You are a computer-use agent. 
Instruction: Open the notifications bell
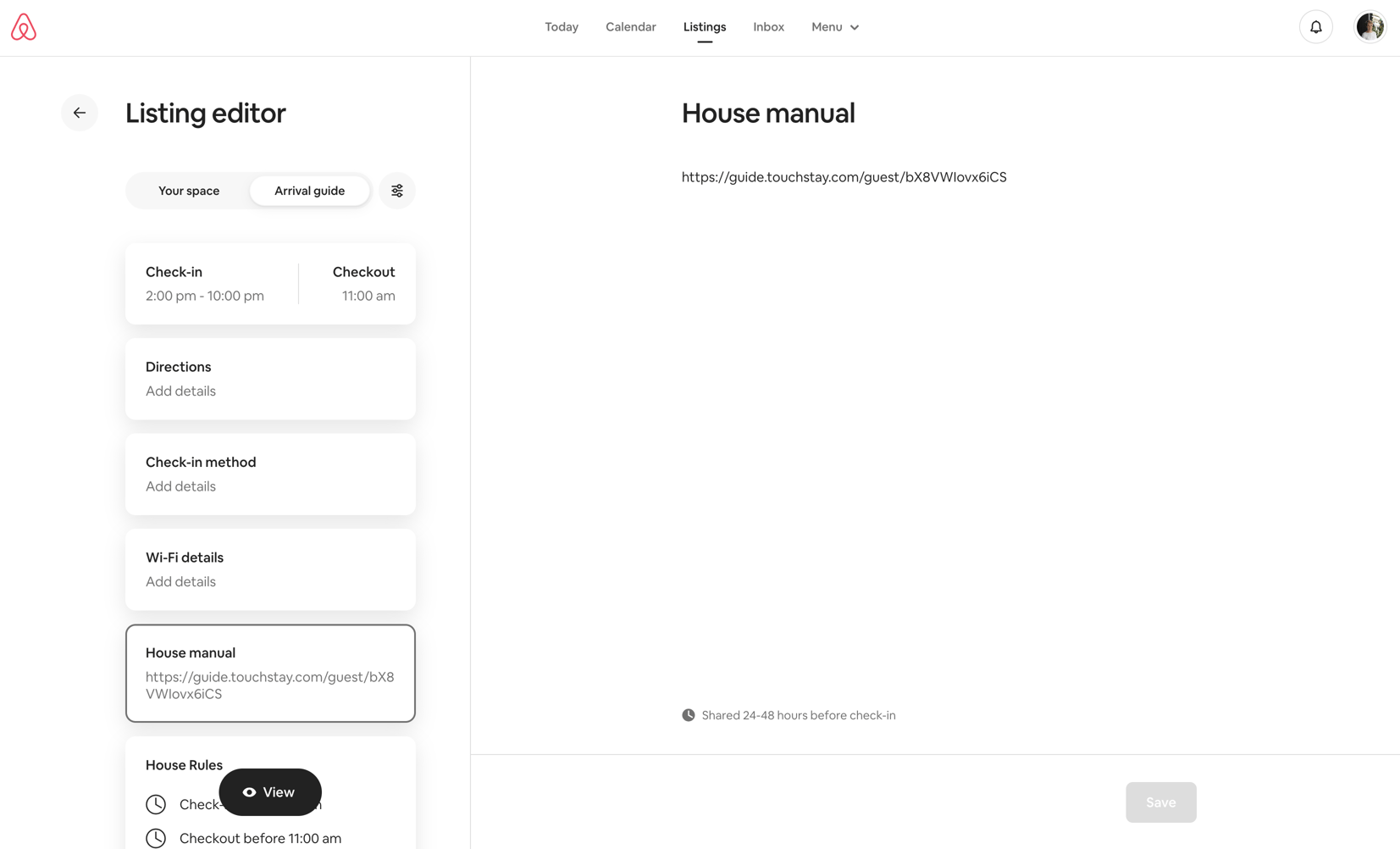pyautogui.click(x=1315, y=26)
